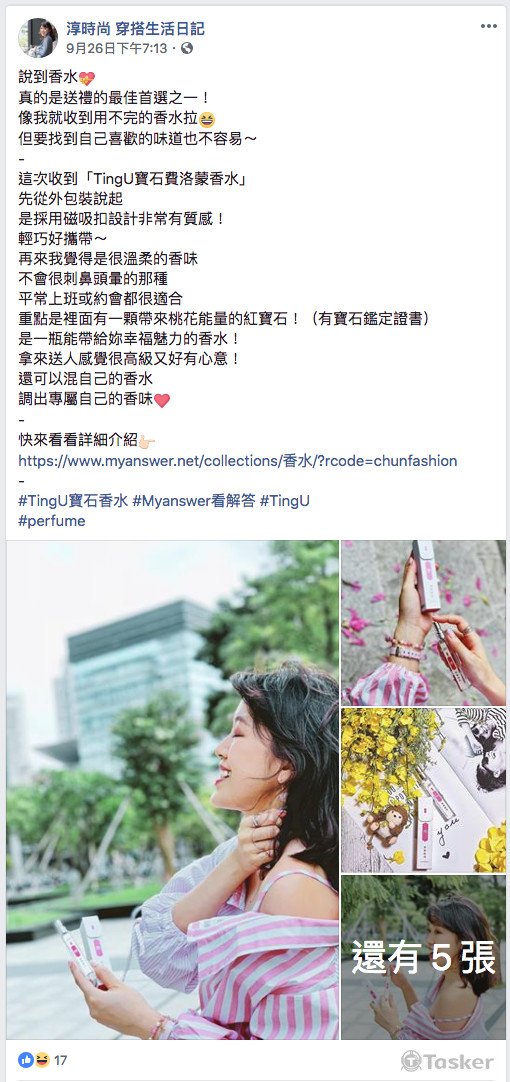Image resolution: width=510 pixels, height=1082 pixels.
Task: Open the myanswer.net collections URL
Action: pos(237,461)
